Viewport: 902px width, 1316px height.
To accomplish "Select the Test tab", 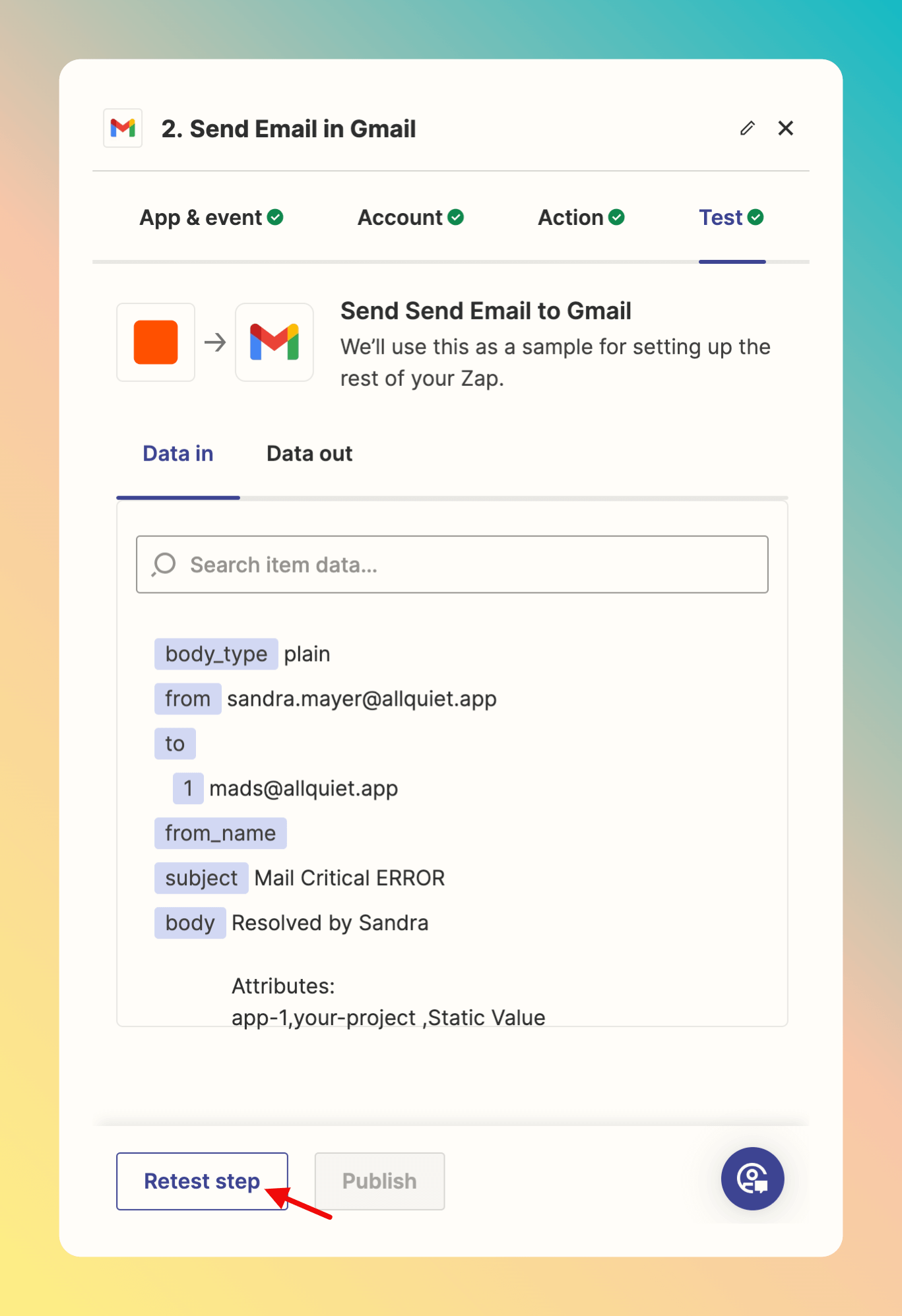I will [731, 218].
